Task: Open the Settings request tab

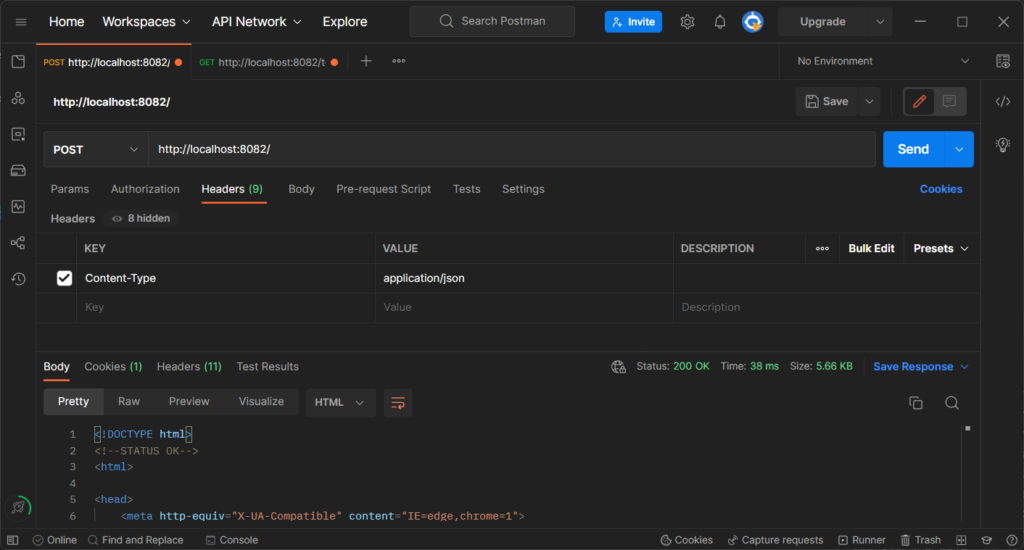Action: coord(523,189)
